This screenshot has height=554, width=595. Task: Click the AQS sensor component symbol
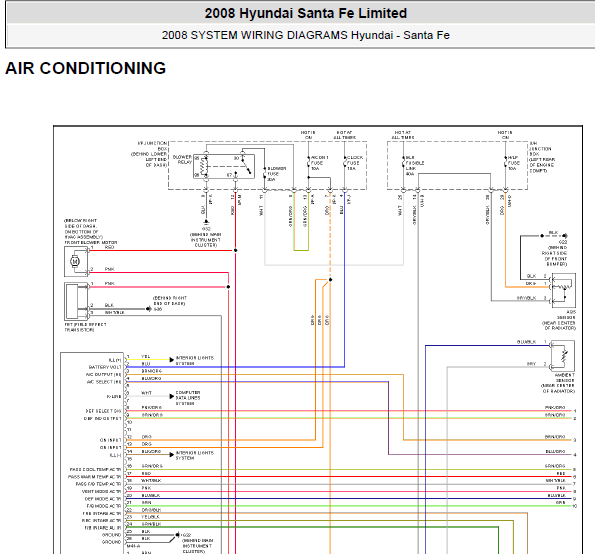click(x=563, y=290)
